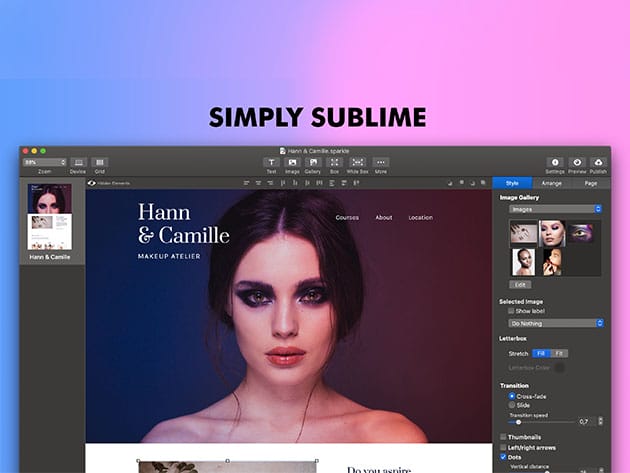
Task: Publish the site using Publish icon
Action: point(599,162)
